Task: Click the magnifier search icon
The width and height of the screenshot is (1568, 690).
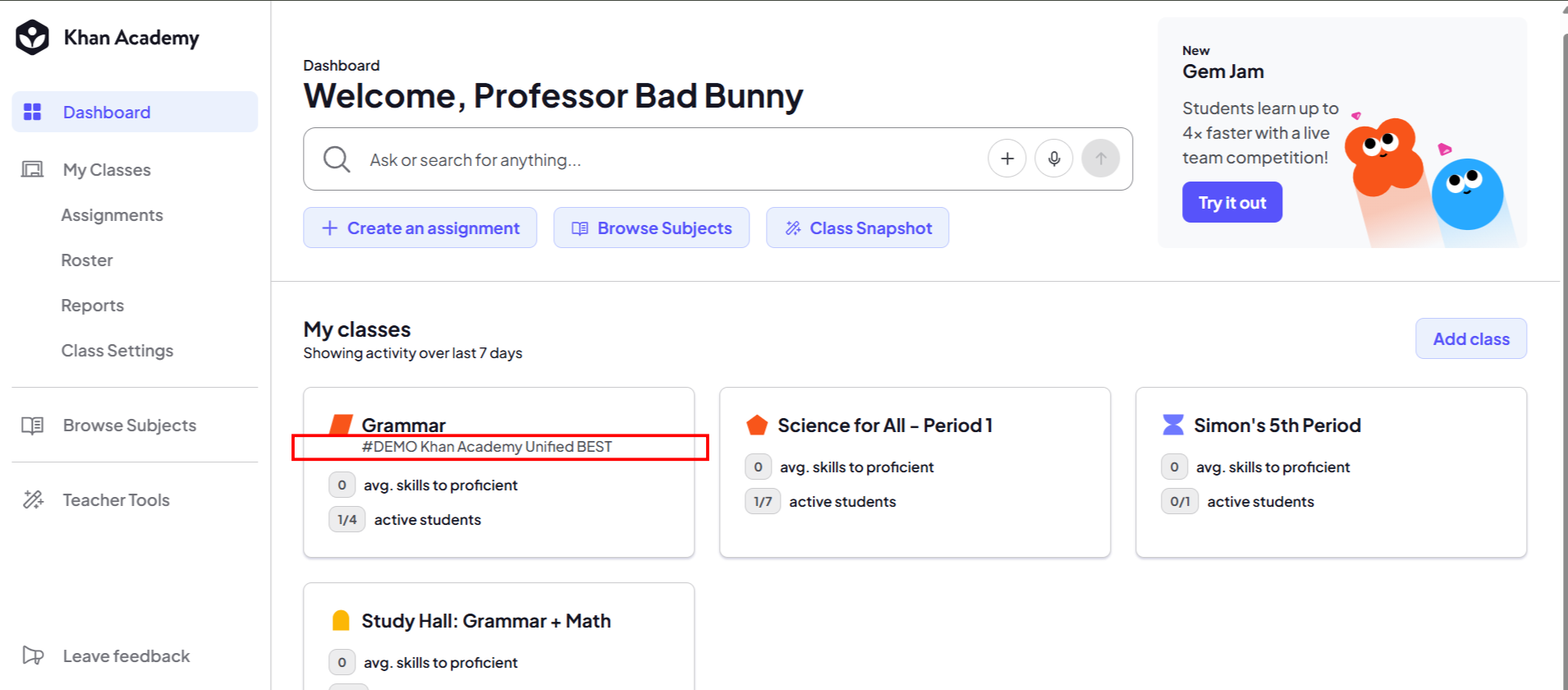Action: (x=337, y=159)
